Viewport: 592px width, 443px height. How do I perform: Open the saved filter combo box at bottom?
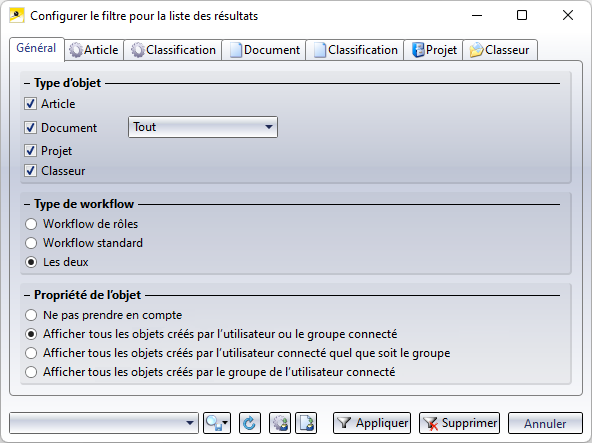tap(104, 423)
